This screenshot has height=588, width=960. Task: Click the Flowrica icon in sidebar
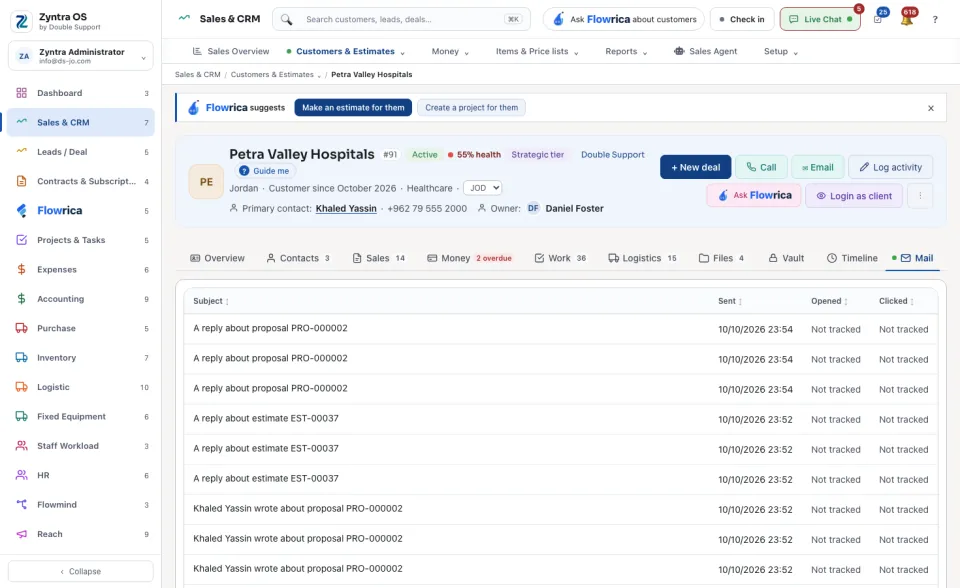[21, 211]
